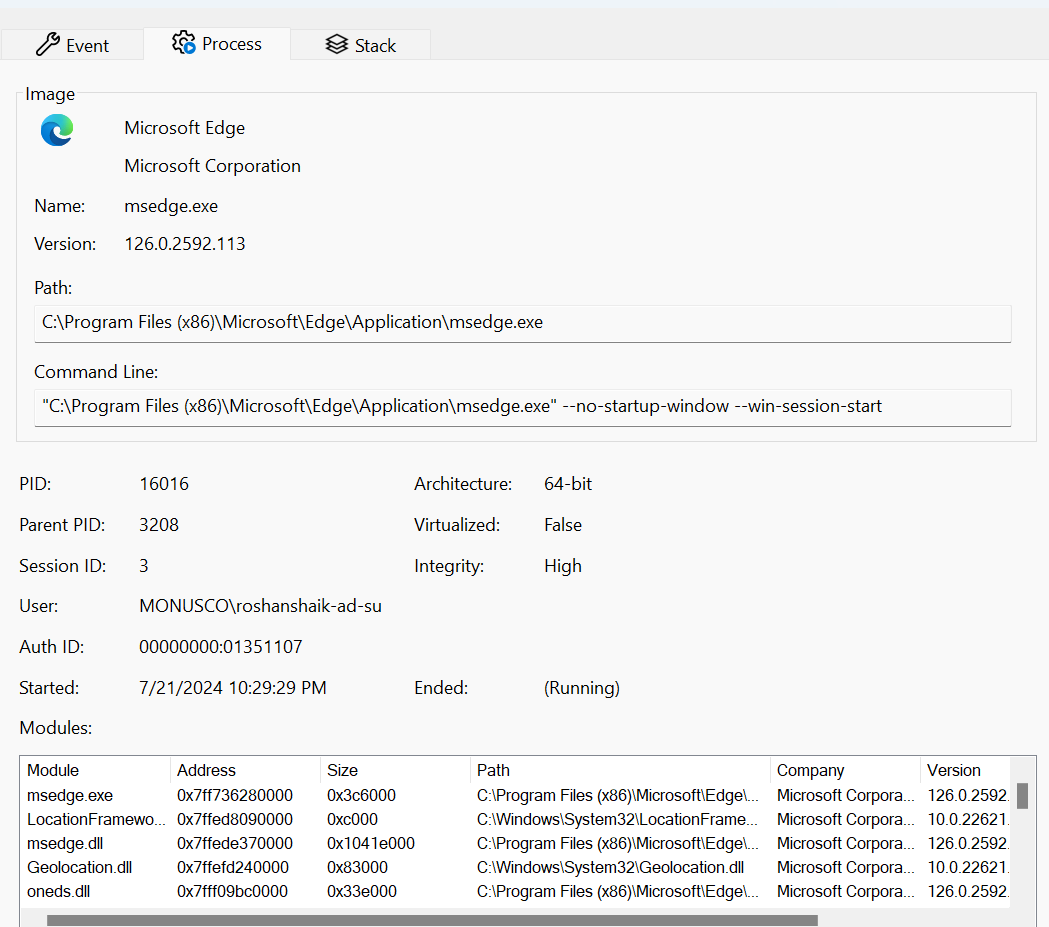
Task: Click the wrench icon on Event tab
Action: 47,44
